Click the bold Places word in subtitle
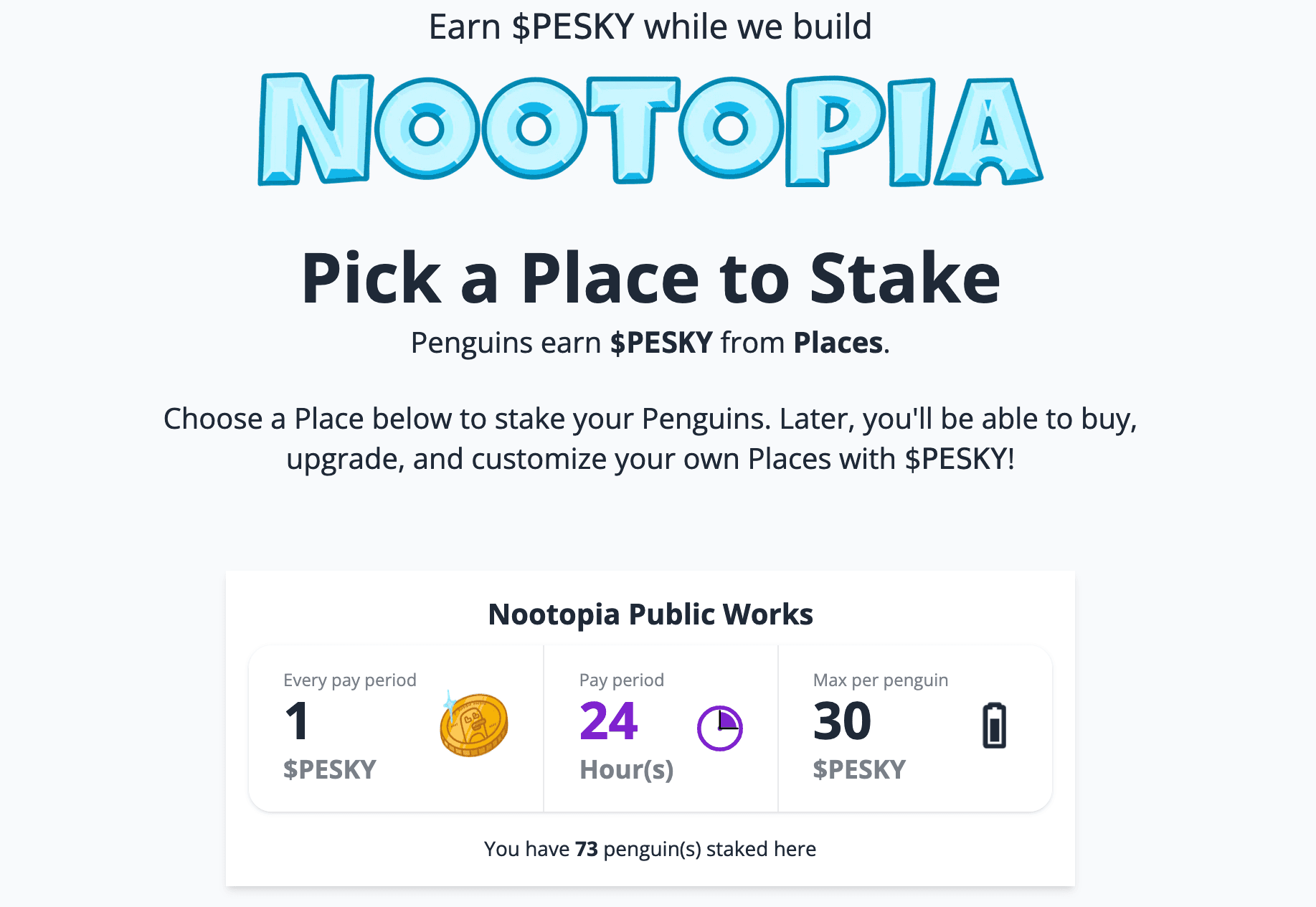 (x=838, y=343)
